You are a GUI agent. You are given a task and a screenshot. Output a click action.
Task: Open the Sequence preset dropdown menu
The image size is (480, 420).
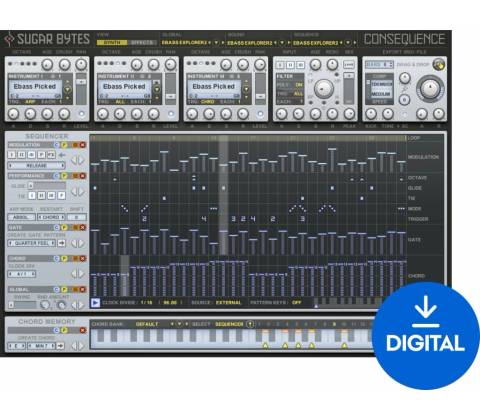coord(348,43)
